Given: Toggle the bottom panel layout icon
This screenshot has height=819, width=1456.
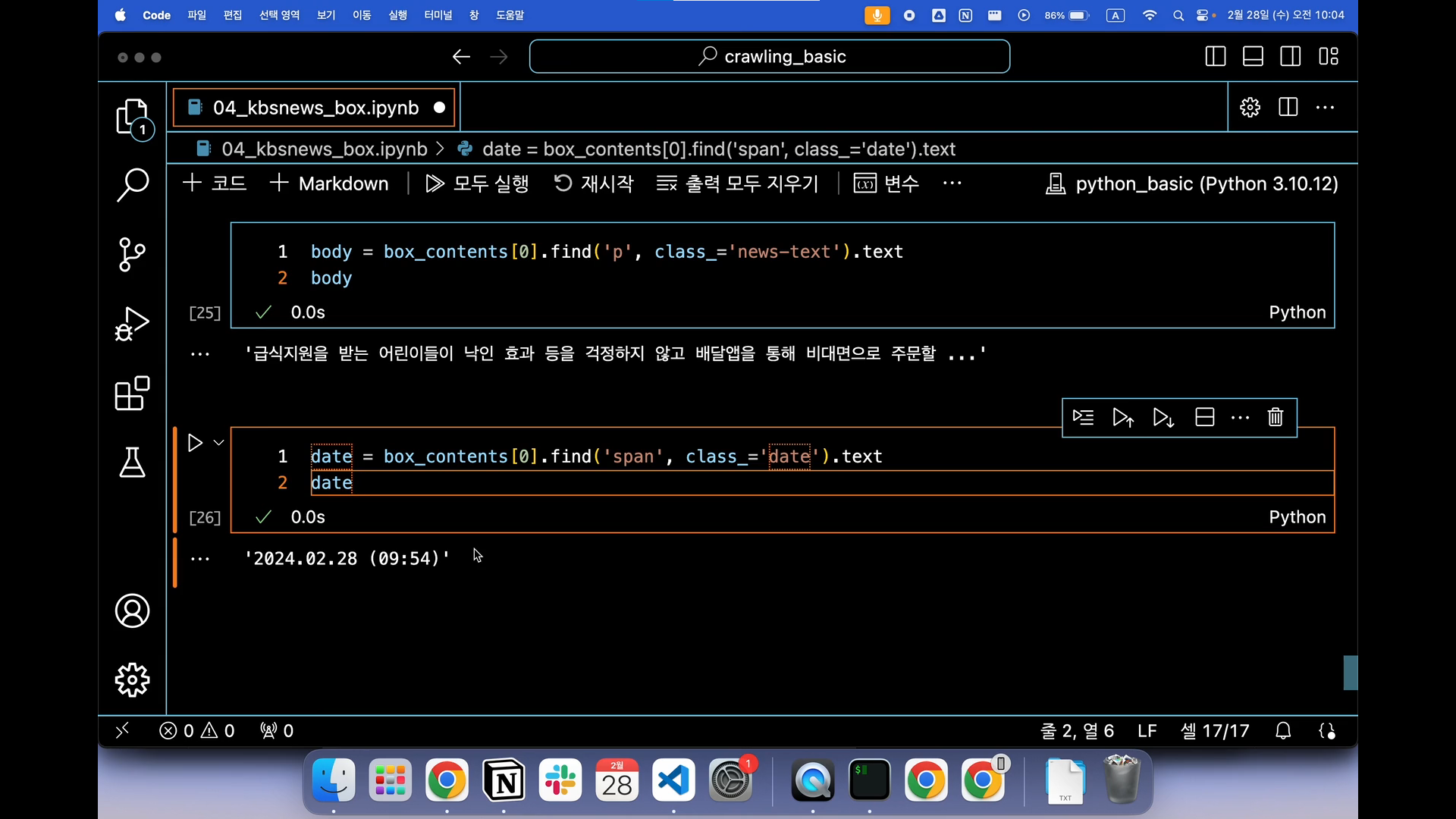Looking at the screenshot, I should (1253, 57).
